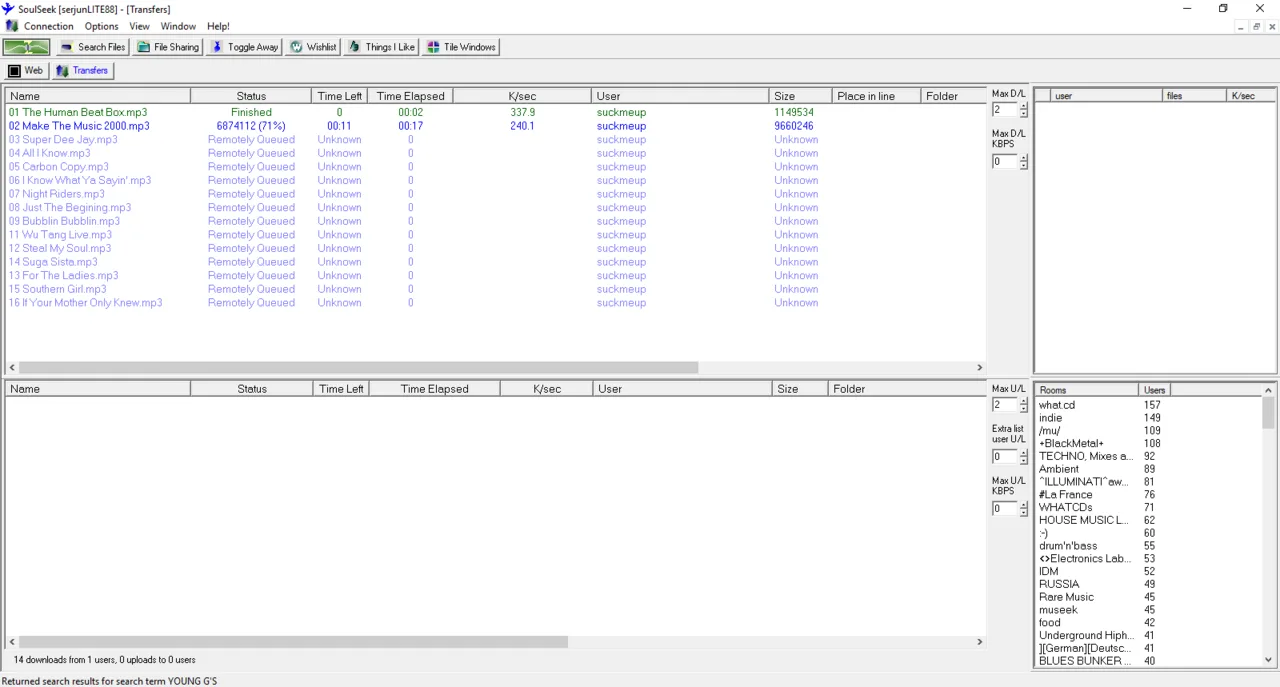
Task: Select the indie room in the list
Action: tap(1050, 418)
